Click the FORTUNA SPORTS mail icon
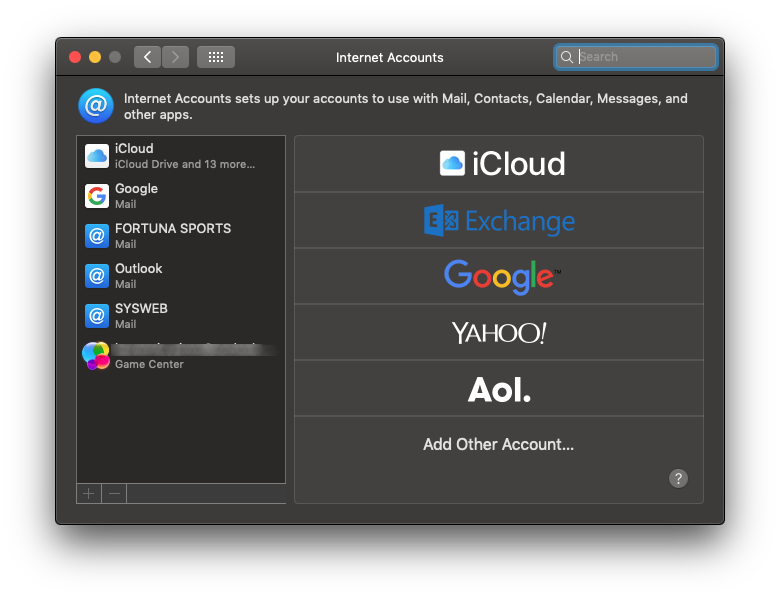 pos(97,236)
